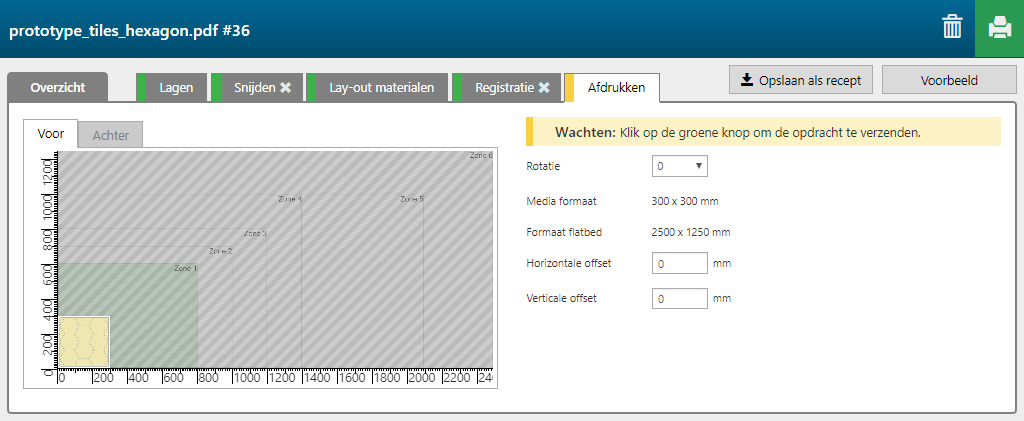Focus the Horizontale offset input field
The image size is (1024, 421).
point(680,264)
